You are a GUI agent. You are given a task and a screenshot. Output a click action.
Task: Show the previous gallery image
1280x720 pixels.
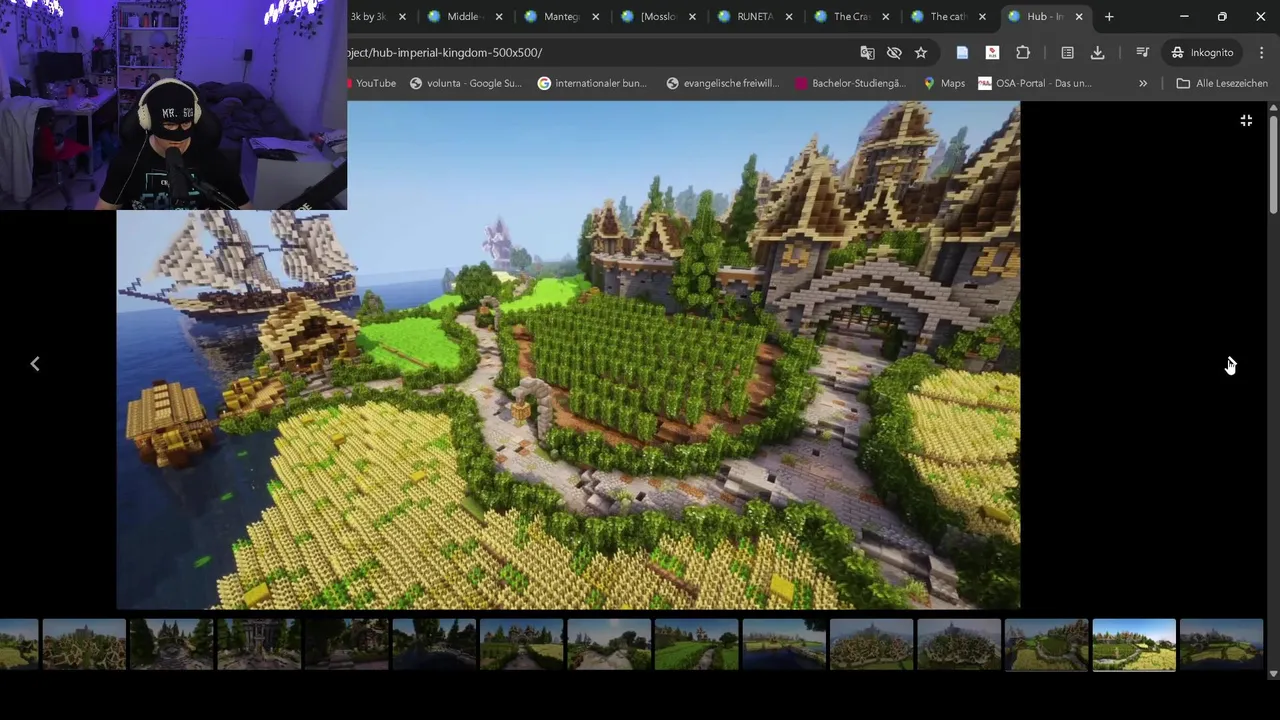tap(35, 364)
